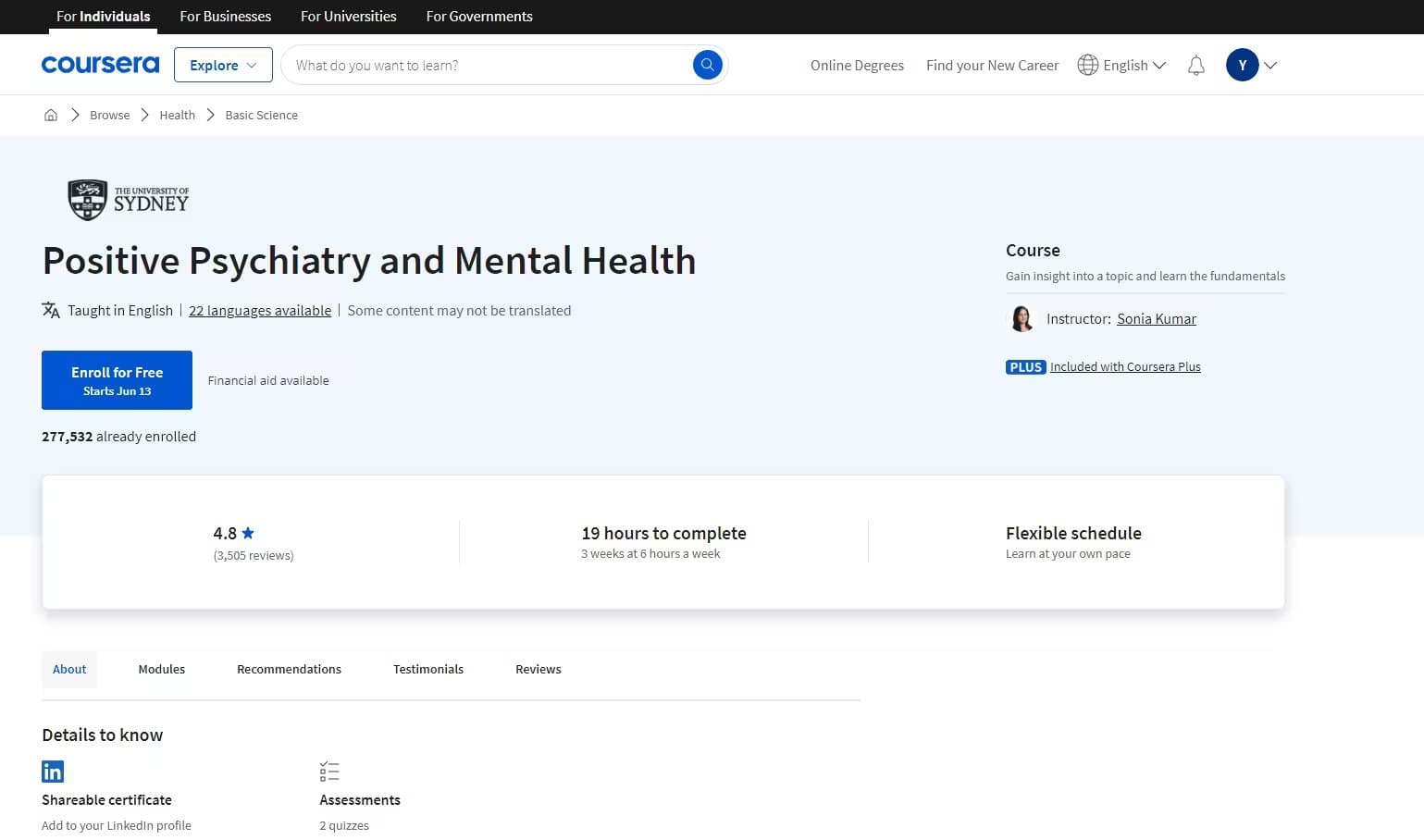The height and width of the screenshot is (840, 1424).
Task: Click Sonia Kumar's instructor photo
Action: click(1022, 318)
